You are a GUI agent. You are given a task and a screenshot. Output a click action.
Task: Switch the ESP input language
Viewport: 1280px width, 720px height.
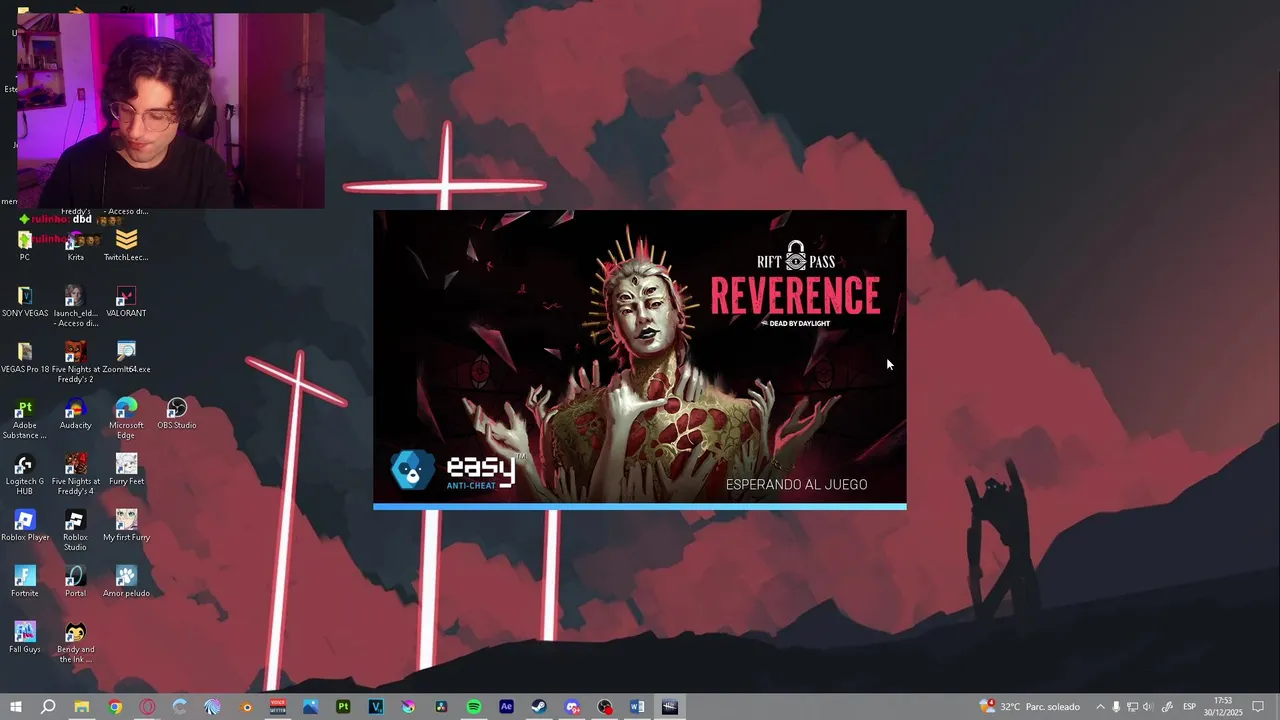1189,707
